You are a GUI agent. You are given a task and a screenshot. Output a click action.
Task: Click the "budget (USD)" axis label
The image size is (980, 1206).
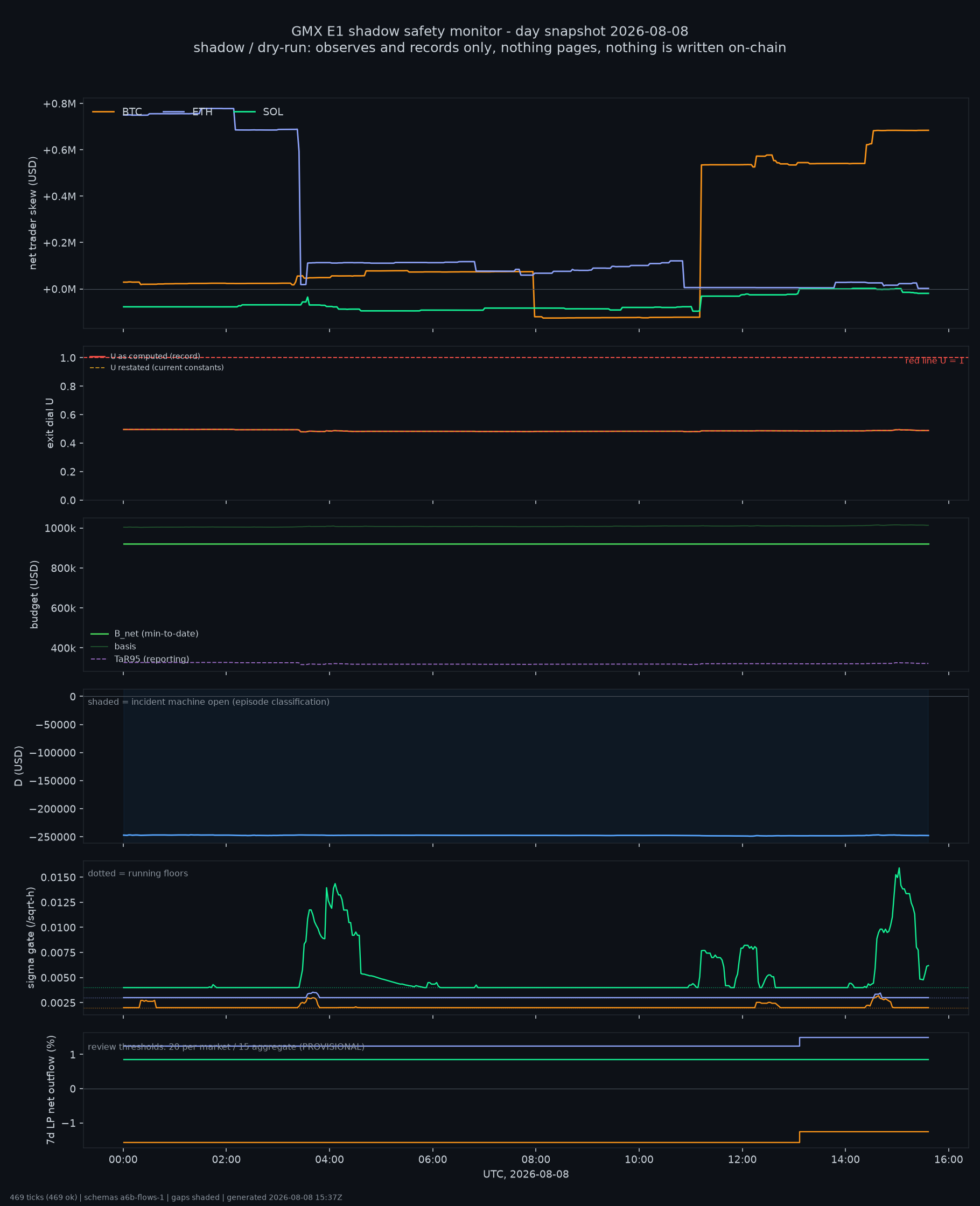point(34,594)
